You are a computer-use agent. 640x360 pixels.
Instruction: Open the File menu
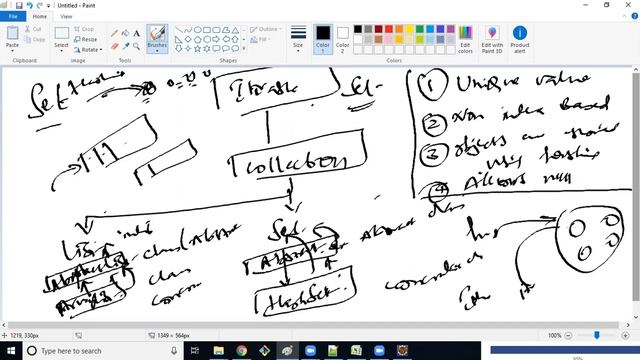coord(13,16)
